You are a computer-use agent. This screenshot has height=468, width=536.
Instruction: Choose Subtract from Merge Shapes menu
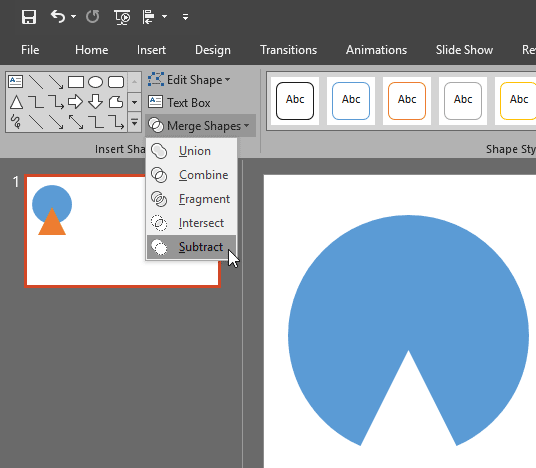[191, 247]
